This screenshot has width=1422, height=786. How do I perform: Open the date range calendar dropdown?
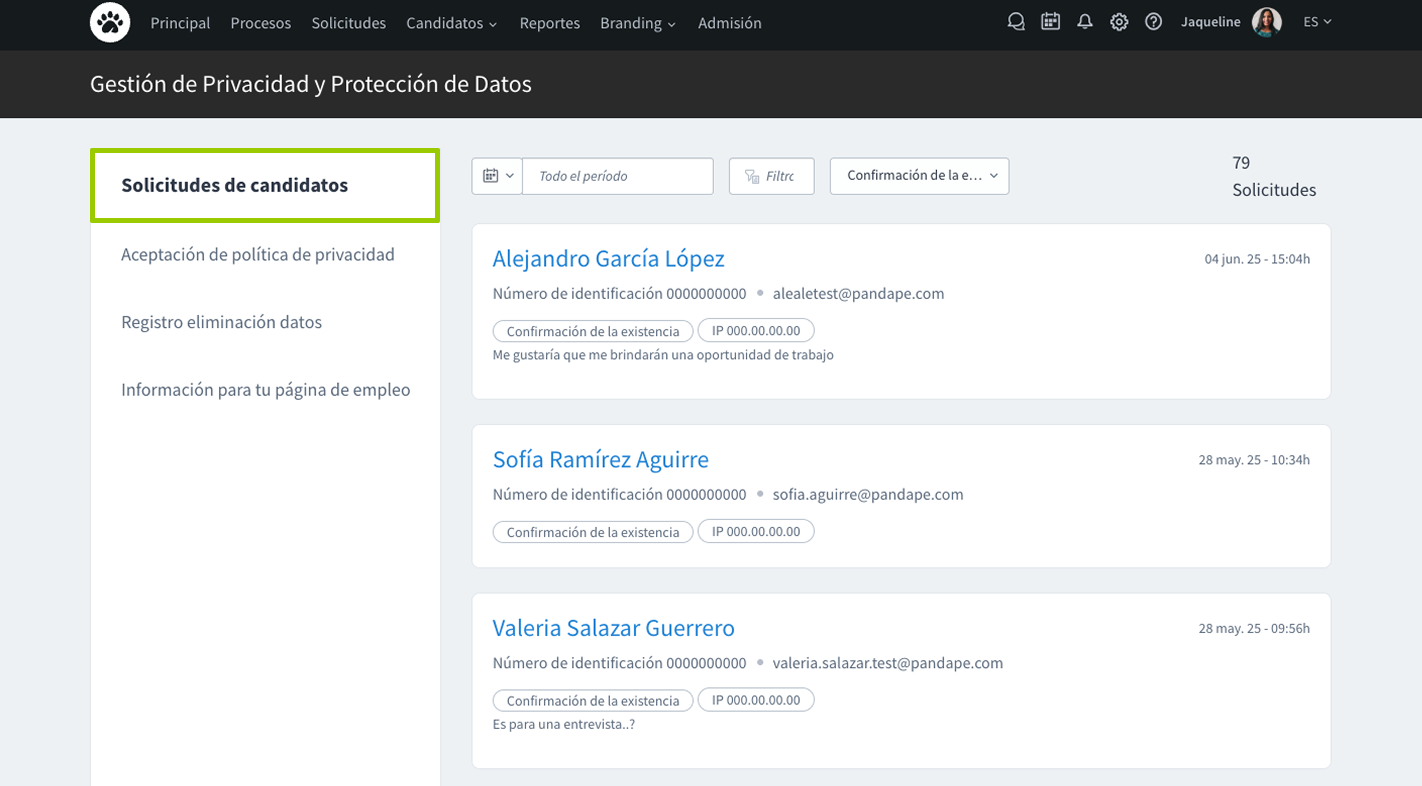(x=497, y=176)
